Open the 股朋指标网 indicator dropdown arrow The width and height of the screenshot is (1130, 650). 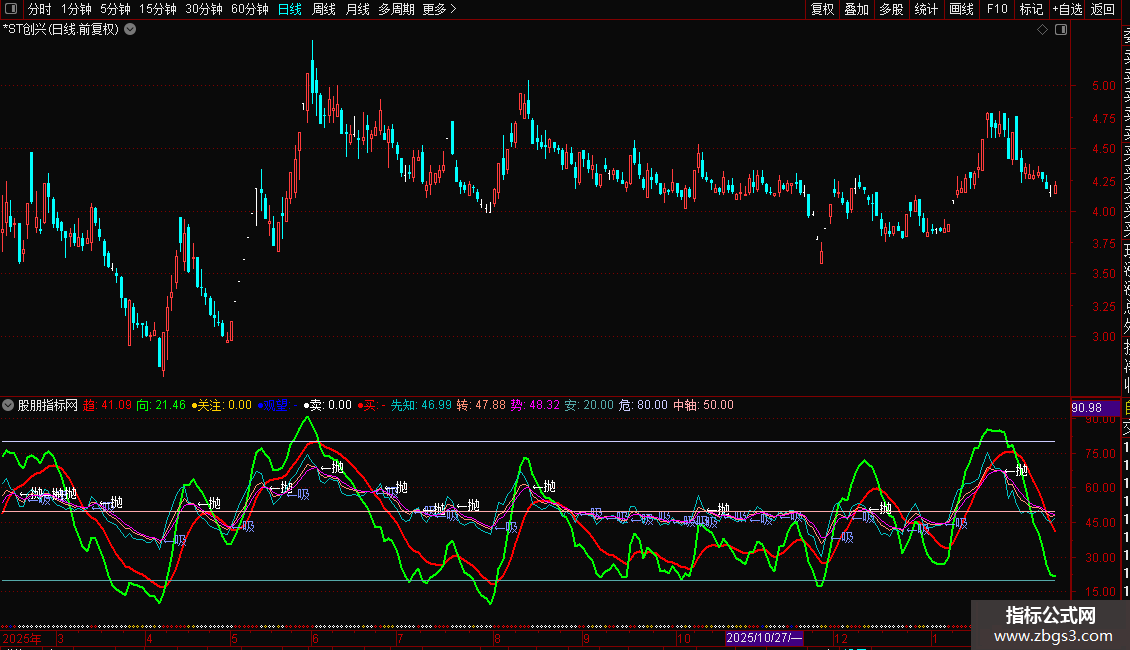point(9,406)
